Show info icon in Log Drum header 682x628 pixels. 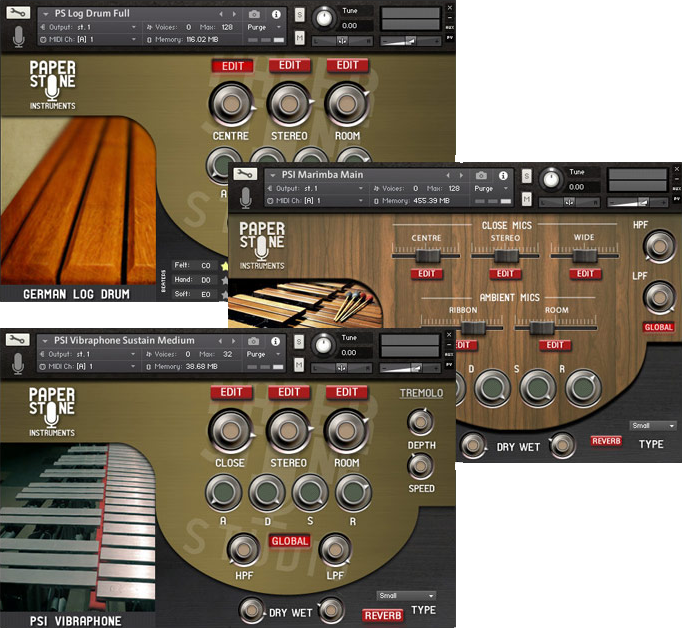point(276,14)
